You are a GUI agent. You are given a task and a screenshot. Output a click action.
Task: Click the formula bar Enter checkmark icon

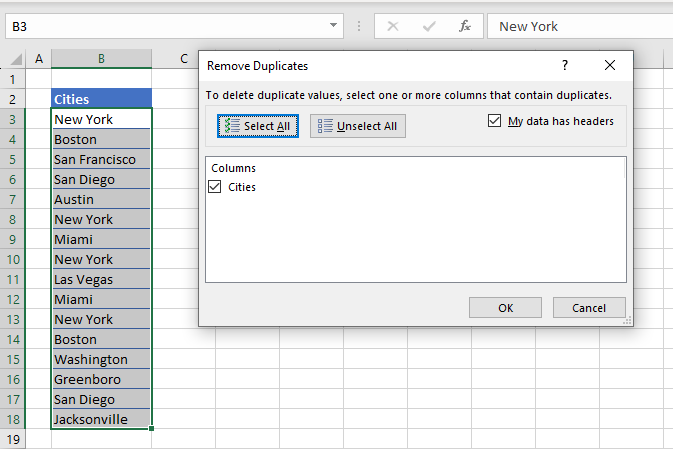pos(429,26)
